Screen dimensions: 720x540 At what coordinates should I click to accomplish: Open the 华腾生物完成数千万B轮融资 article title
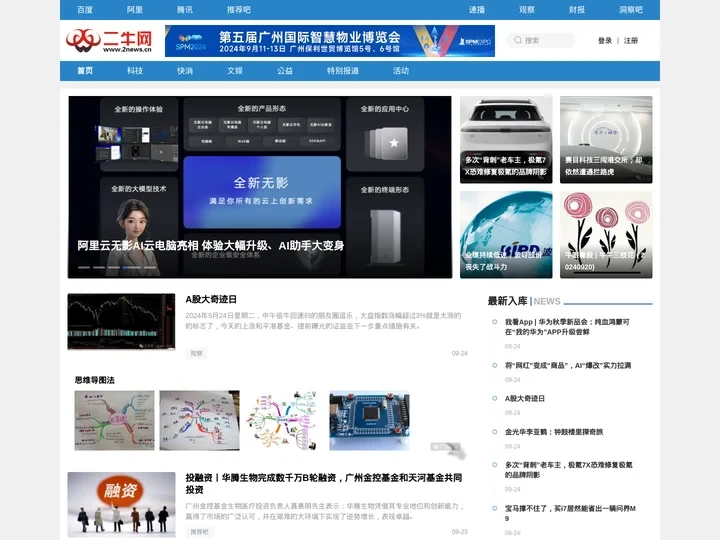coord(324,484)
